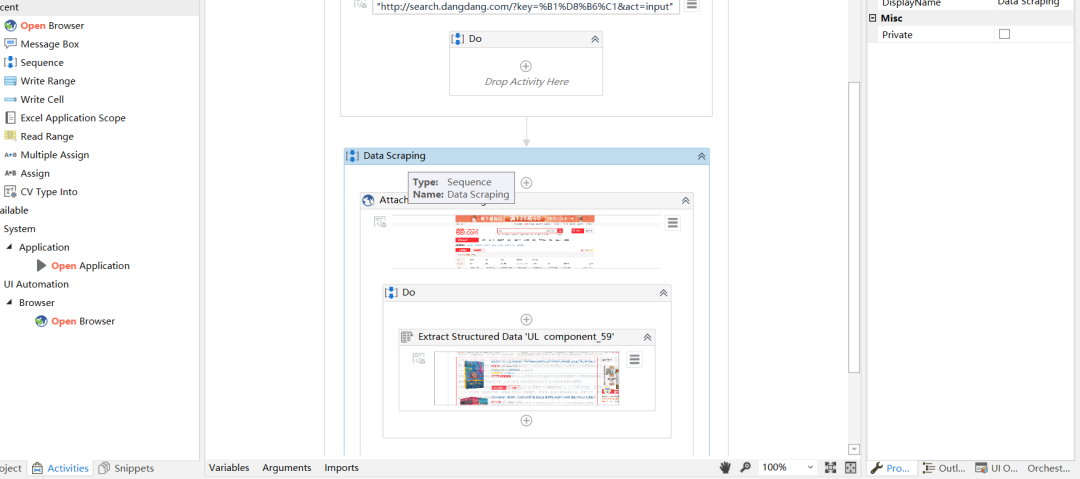1080x479 pixels.
Task: Click the plus in Drop Activity Here
Action: click(526, 66)
